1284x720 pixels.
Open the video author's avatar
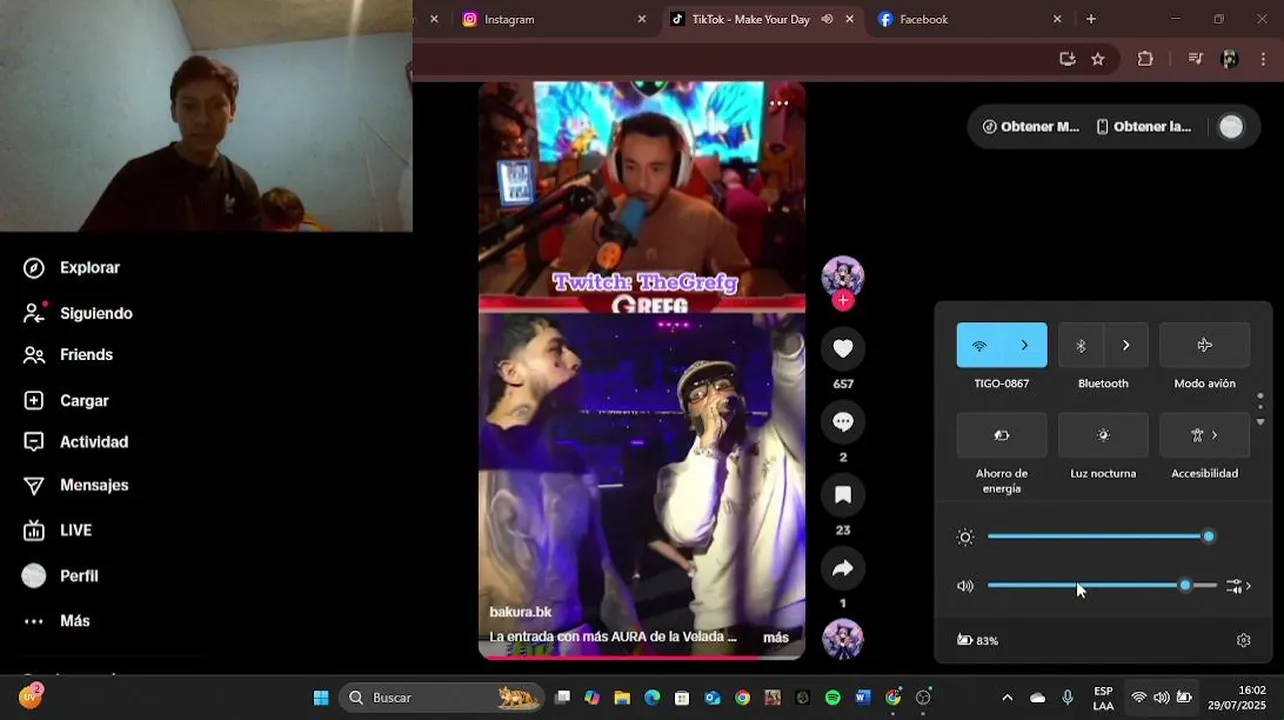[x=843, y=276]
